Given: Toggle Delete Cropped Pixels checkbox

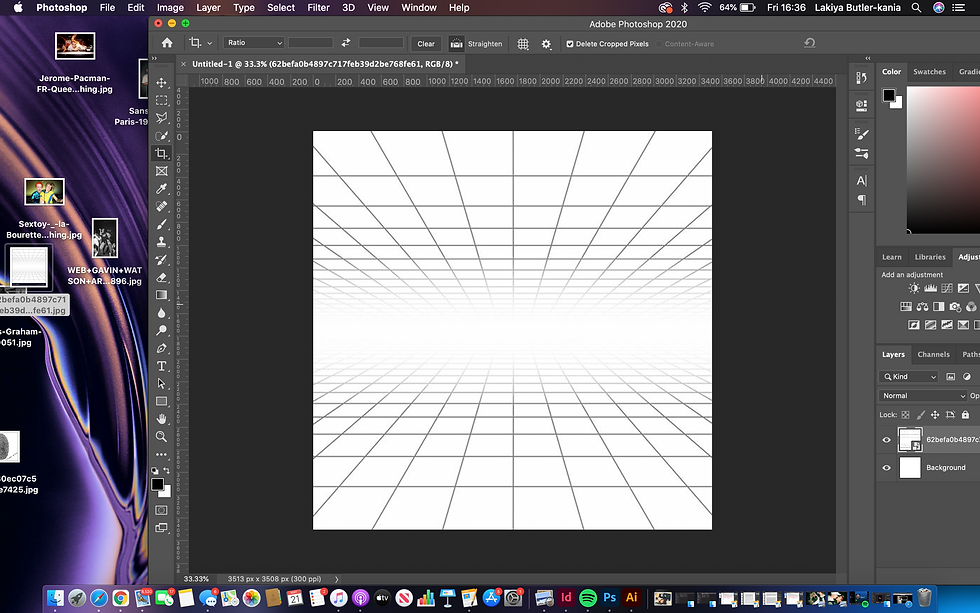Looking at the screenshot, I should 570,44.
